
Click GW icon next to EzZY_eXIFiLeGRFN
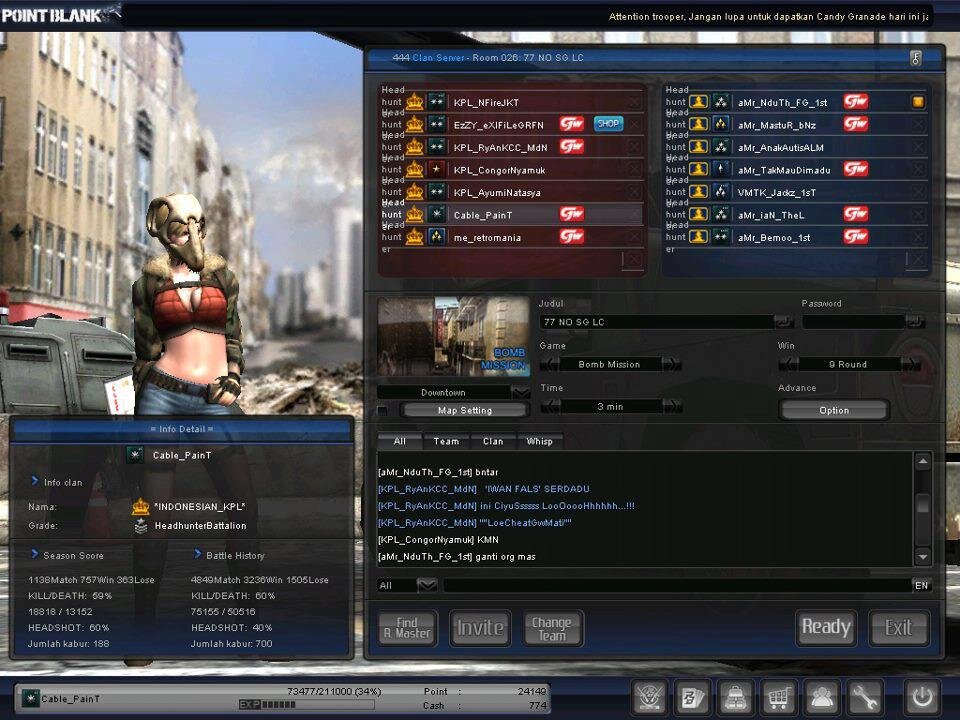tap(571, 124)
